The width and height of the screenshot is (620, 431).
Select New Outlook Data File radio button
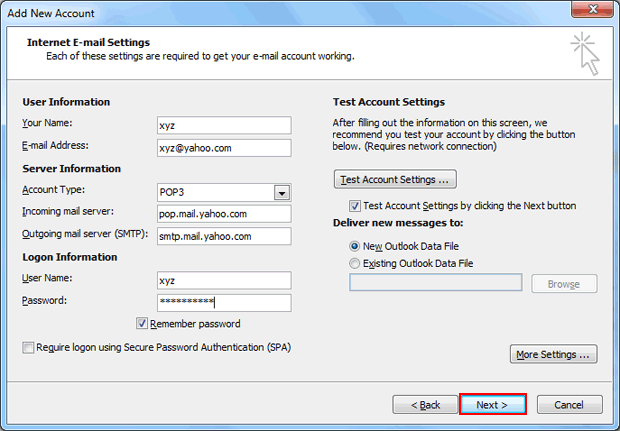[354, 246]
